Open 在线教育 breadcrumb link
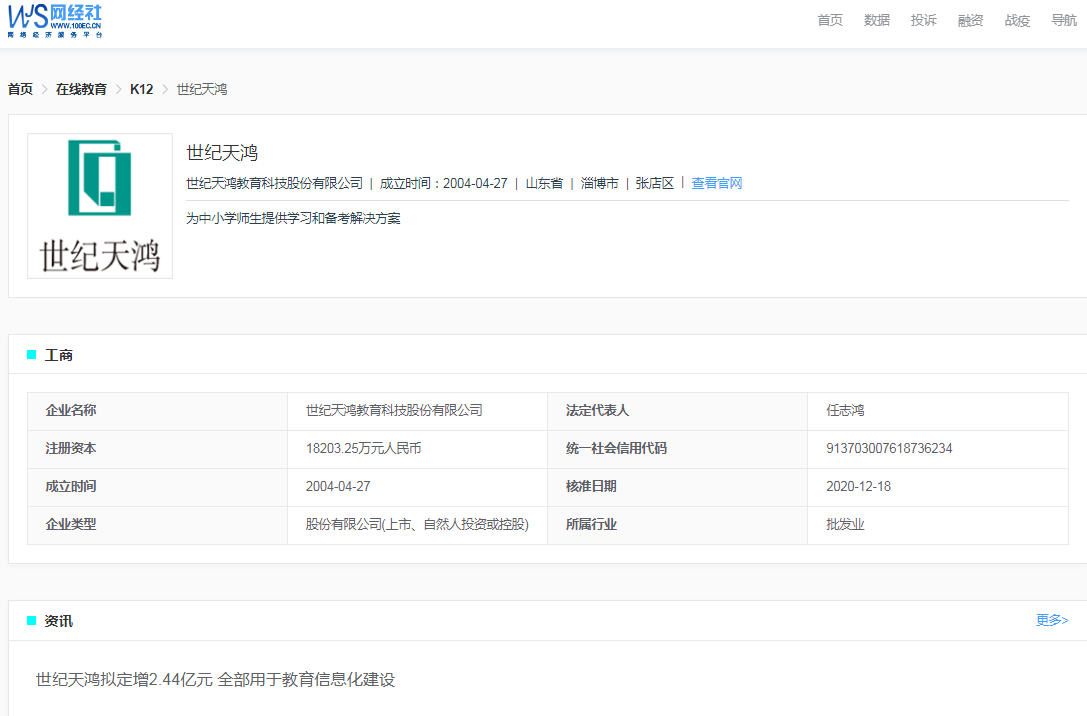Viewport: 1087px width, 716px height. 81,89
